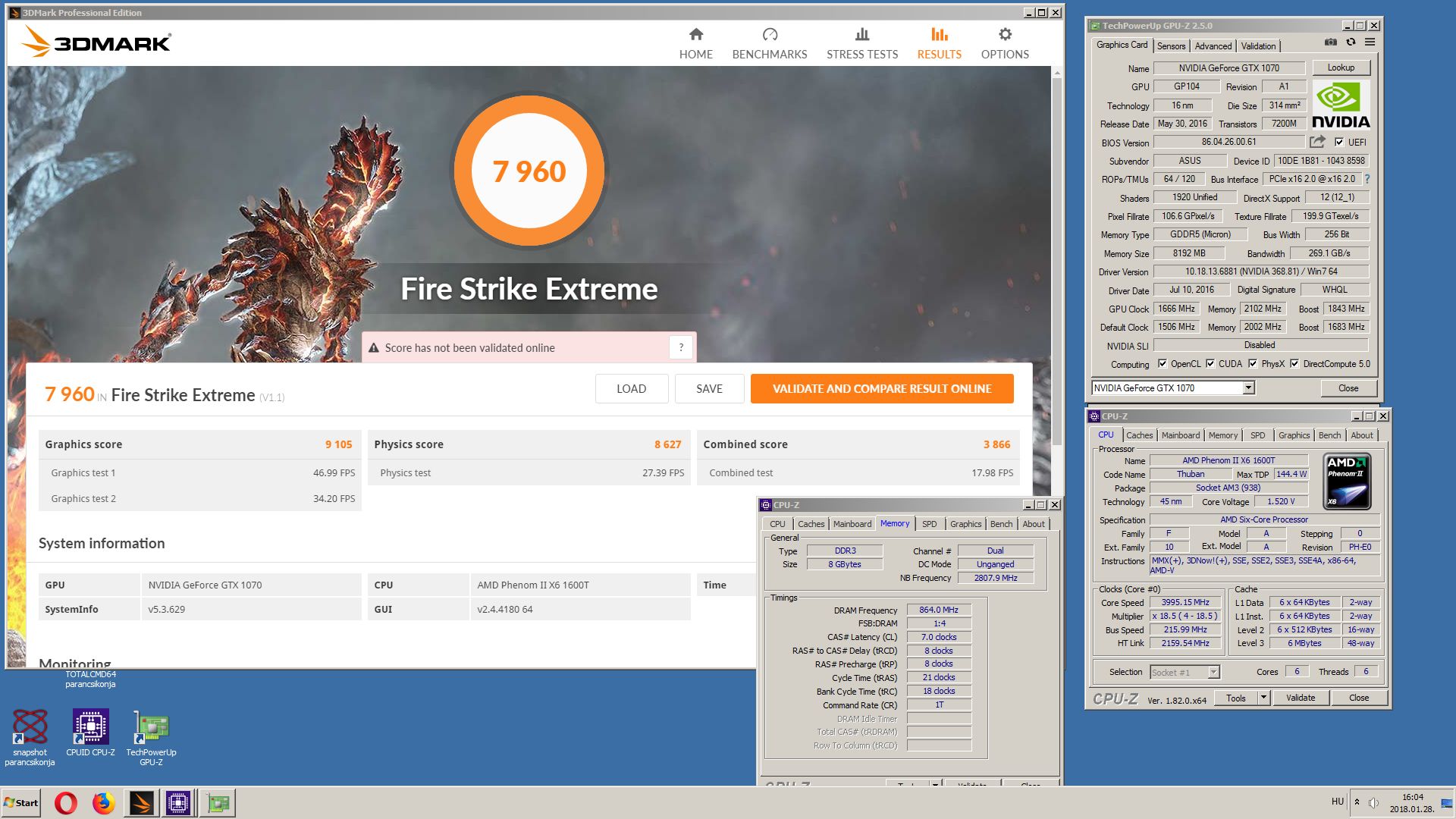Switch to the Mainboard tab in the CPU-Z CPU window
The height and width of the screenshot is (819, 1456).
[x=1181, y=435]
